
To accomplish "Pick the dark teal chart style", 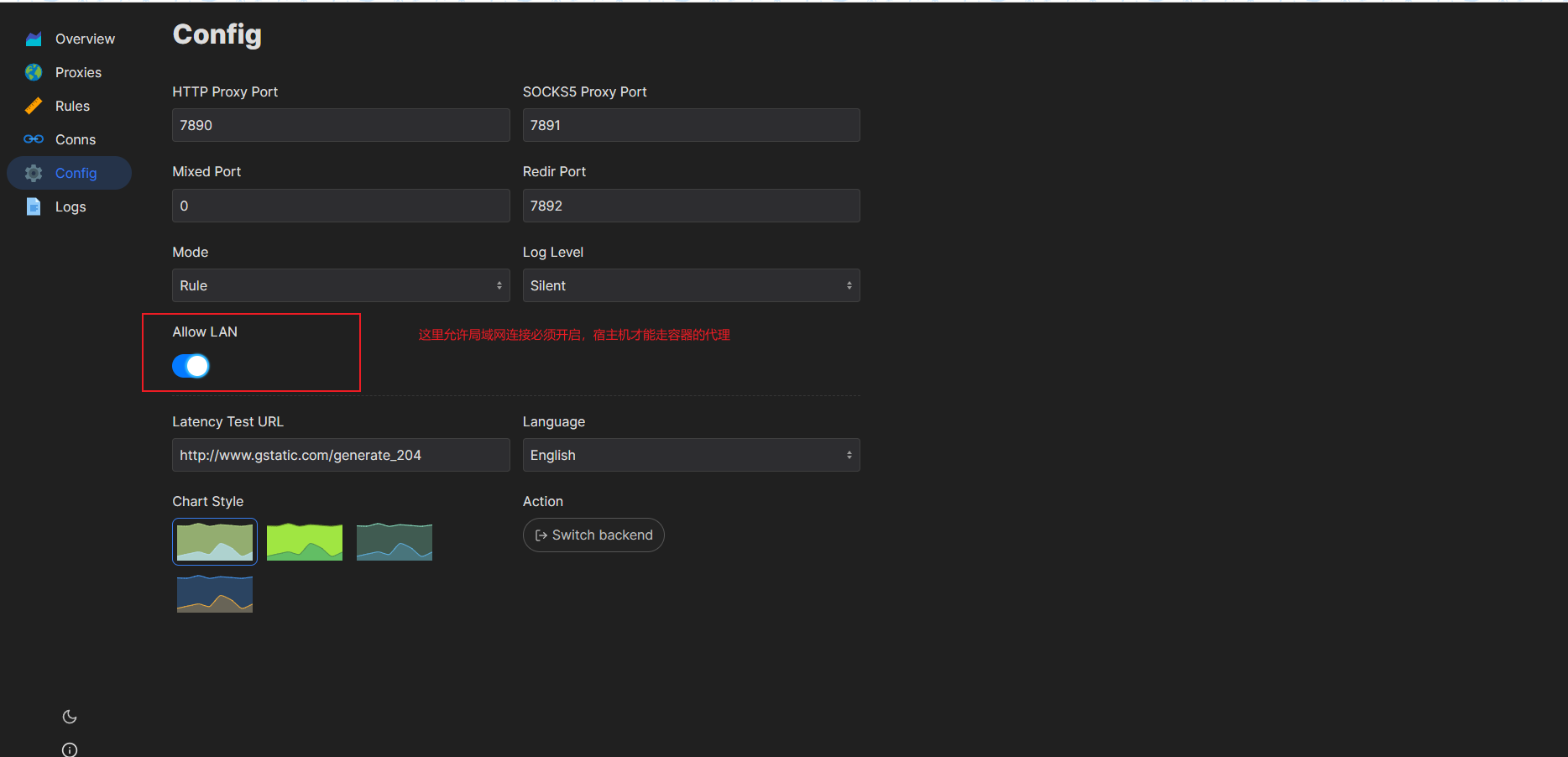I will click(x=395, y=541).
